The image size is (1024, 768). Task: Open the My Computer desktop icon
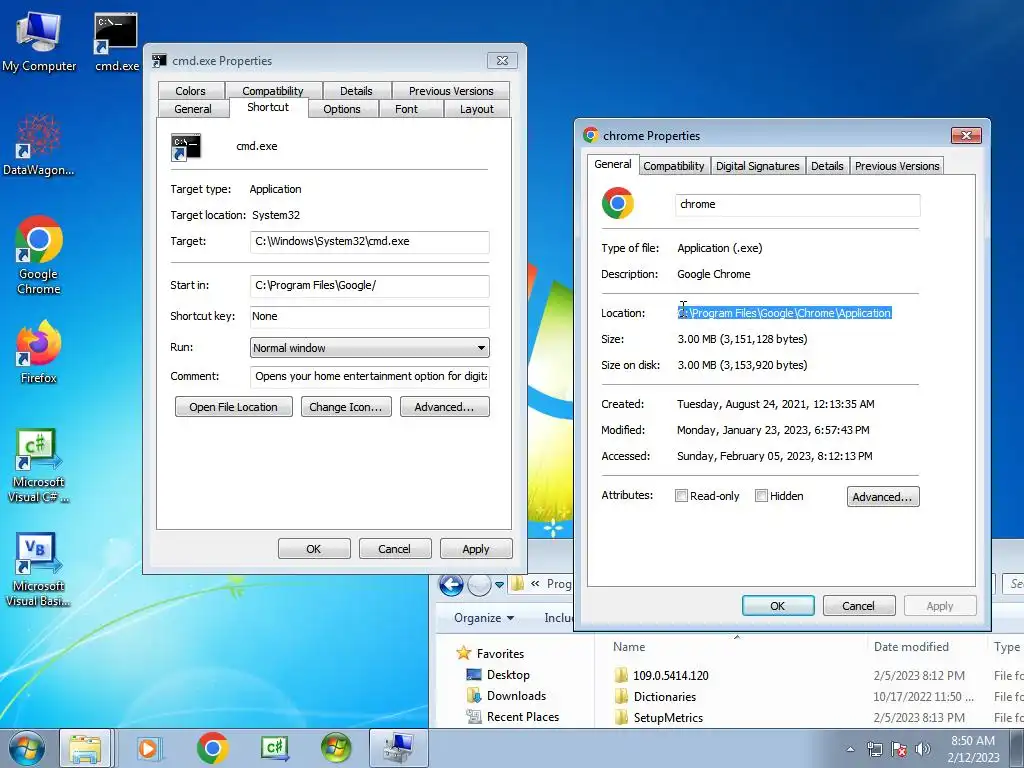click(x=39, y=42)
